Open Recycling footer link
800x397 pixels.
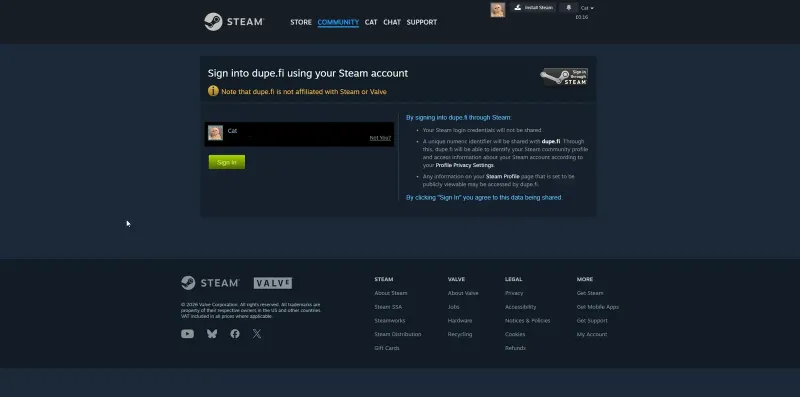pyautogui.click(x=460, y=334)
